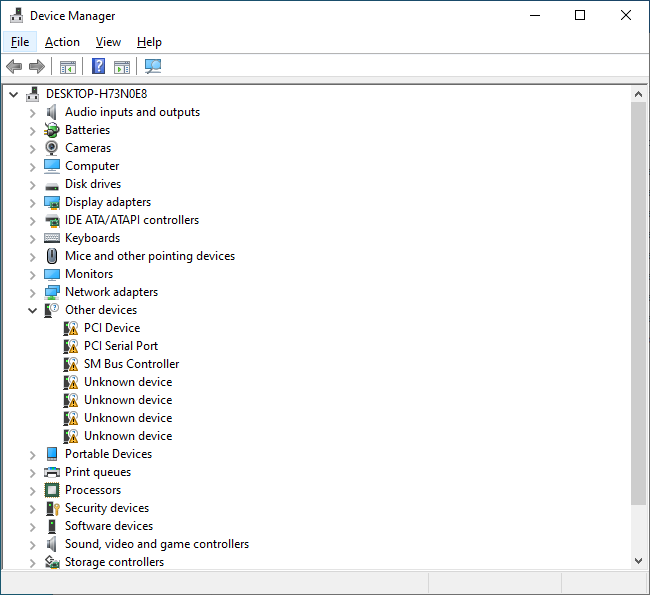The height and width of the screenshot is (595, 650).
Task: Expand the Network adapters category
Action: pyautogui.click(x=33, y=293)
